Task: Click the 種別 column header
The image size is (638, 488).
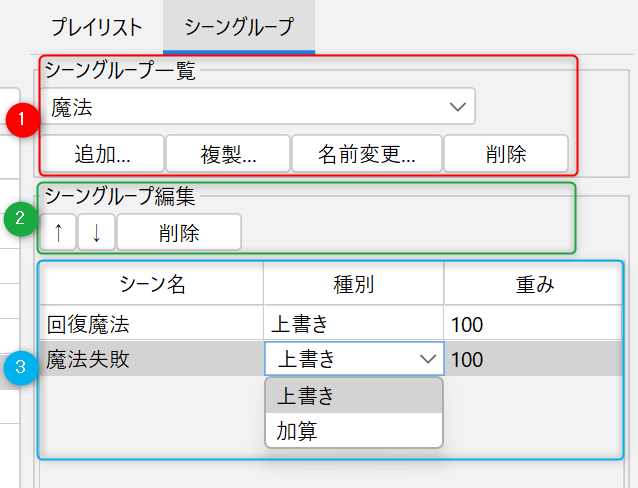Action: (x=353, y=285)
